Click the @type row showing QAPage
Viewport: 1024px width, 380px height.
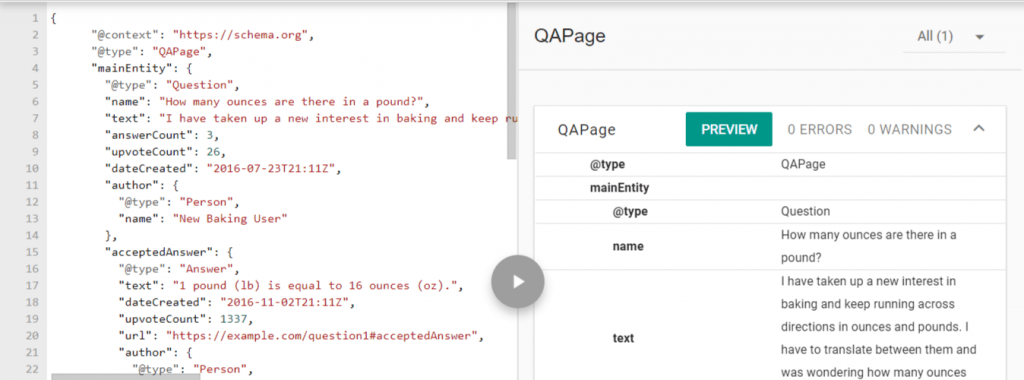tap(771, 165)
